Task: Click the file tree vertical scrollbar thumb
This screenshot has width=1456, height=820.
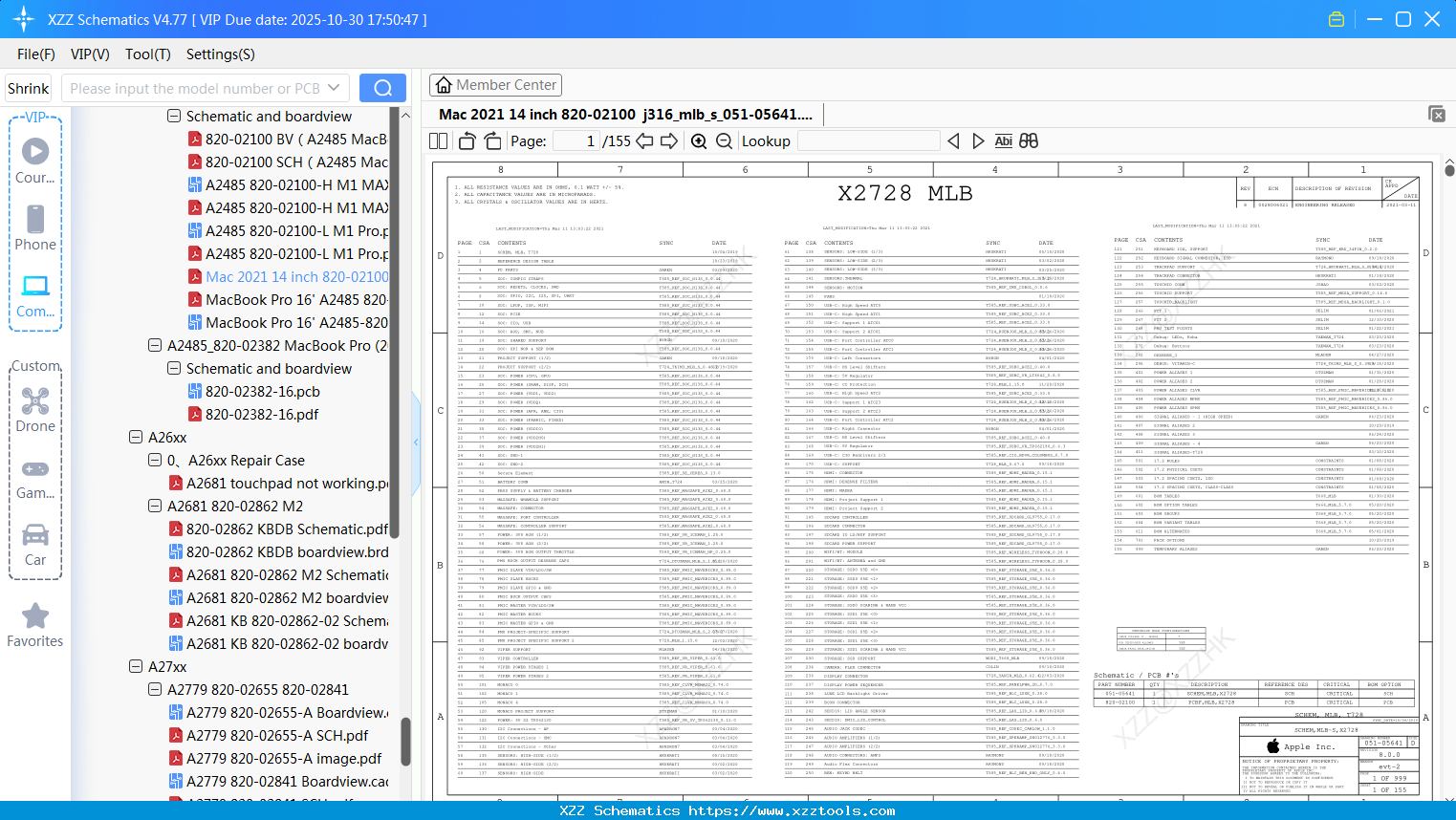Action: [x=405, y=742]
